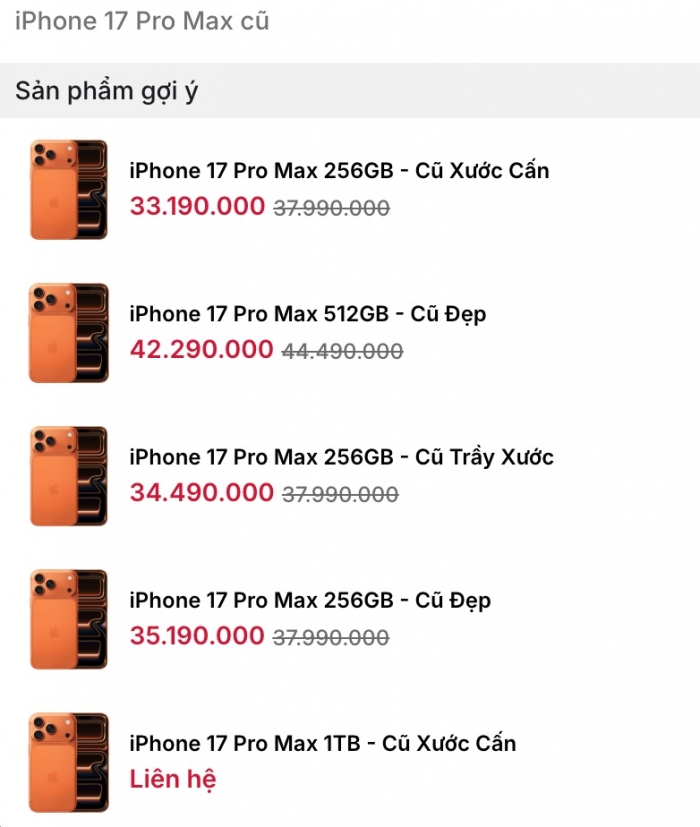Open thumbnail of 256GB Cũ Xước Cấn iPhone

coord(68,190)
